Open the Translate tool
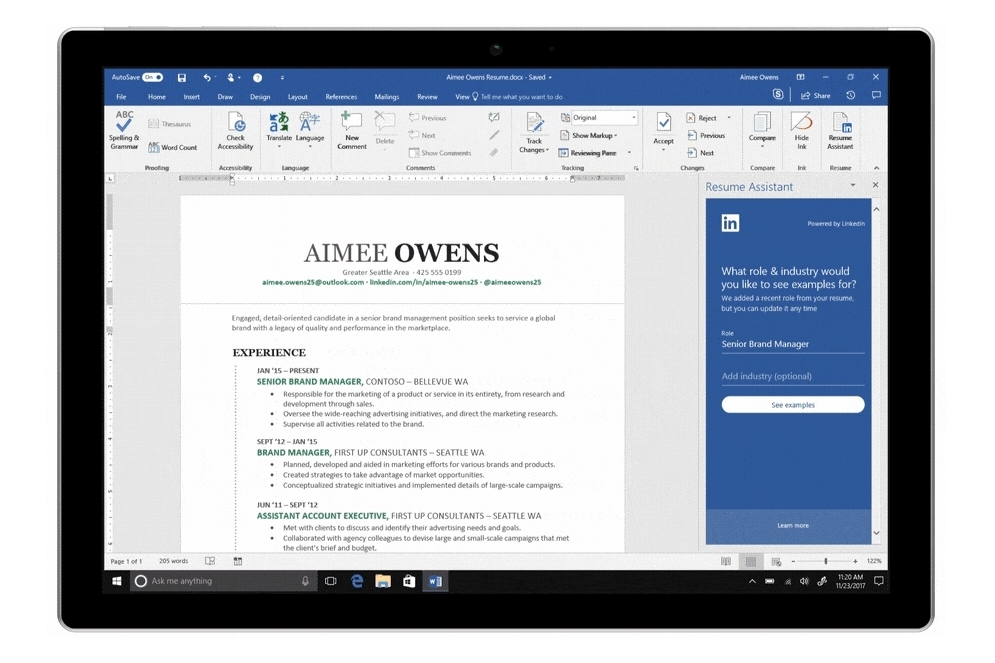The width and height of the screenshot is (995, 663). pyautogui.click(x=279, y=130)
